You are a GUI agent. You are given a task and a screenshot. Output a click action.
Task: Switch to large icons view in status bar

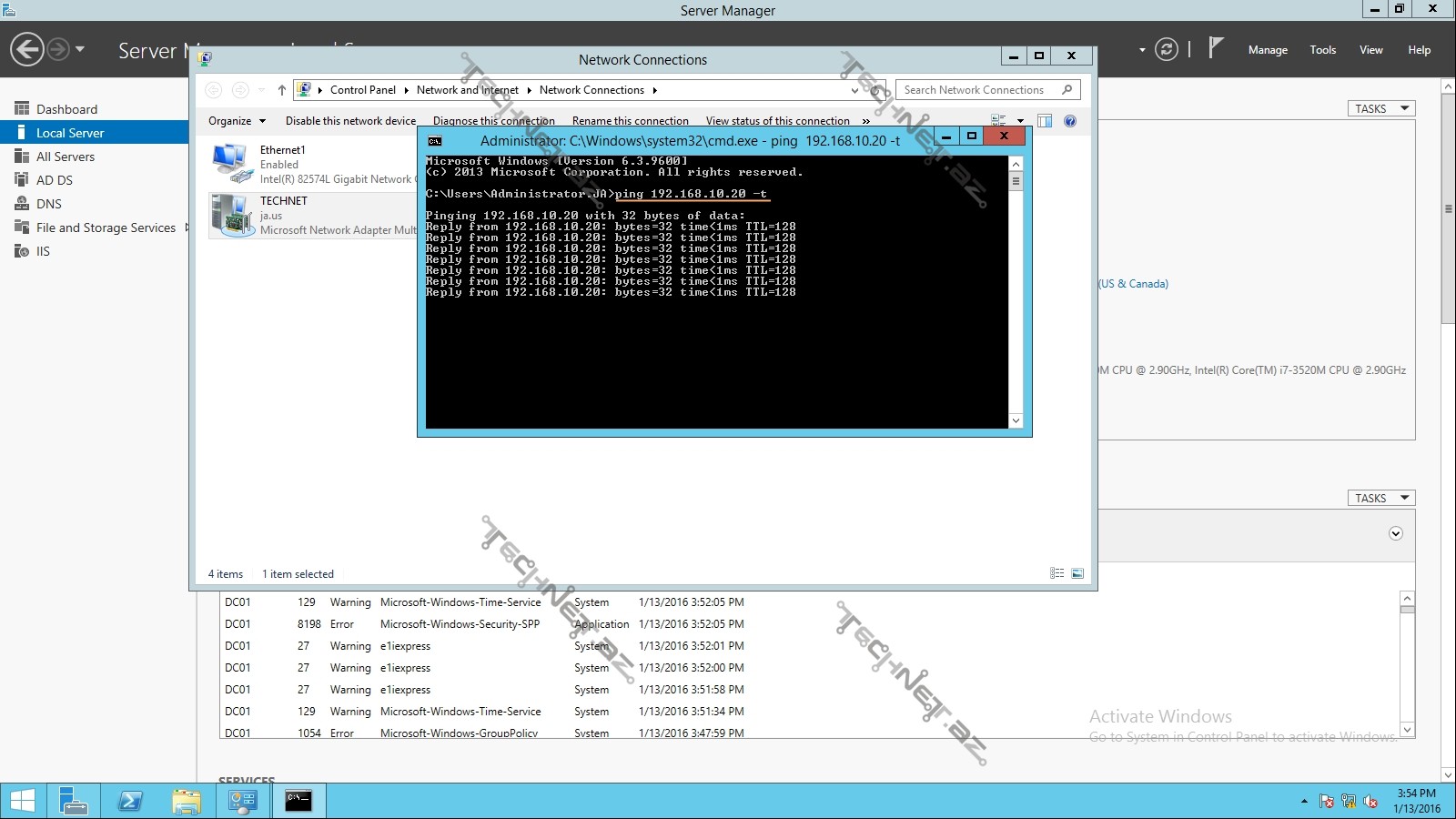click(1077, 573)
